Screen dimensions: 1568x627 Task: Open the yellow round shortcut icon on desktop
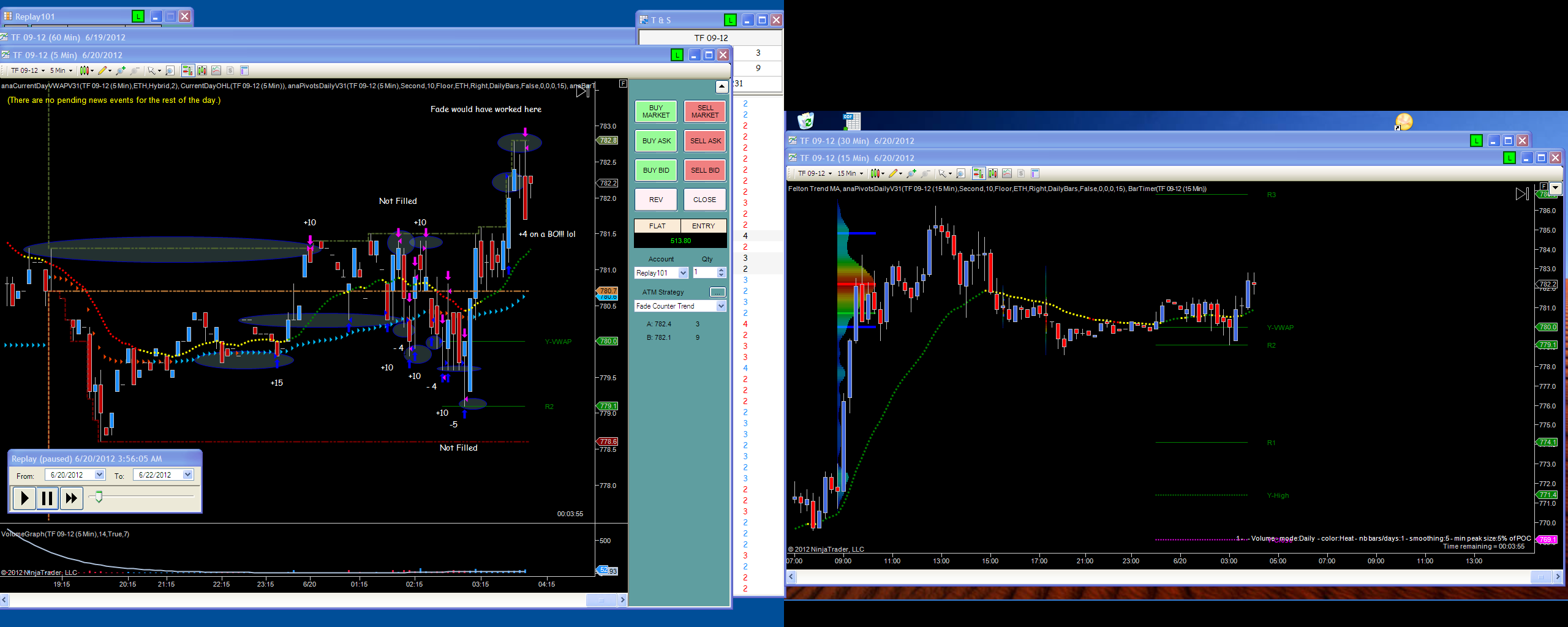point(1403,122)
